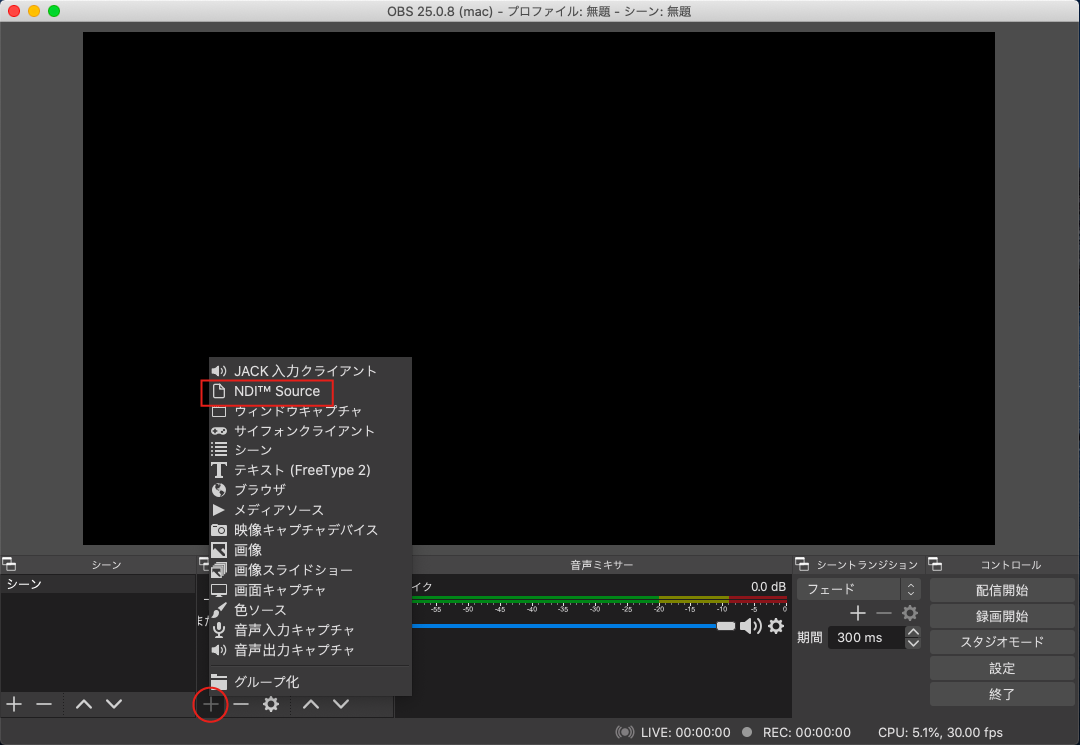The width and height of the screenshot is (1080, 745).
Task: Click the 0.0 dB level readout
Action: click(768, 587)
